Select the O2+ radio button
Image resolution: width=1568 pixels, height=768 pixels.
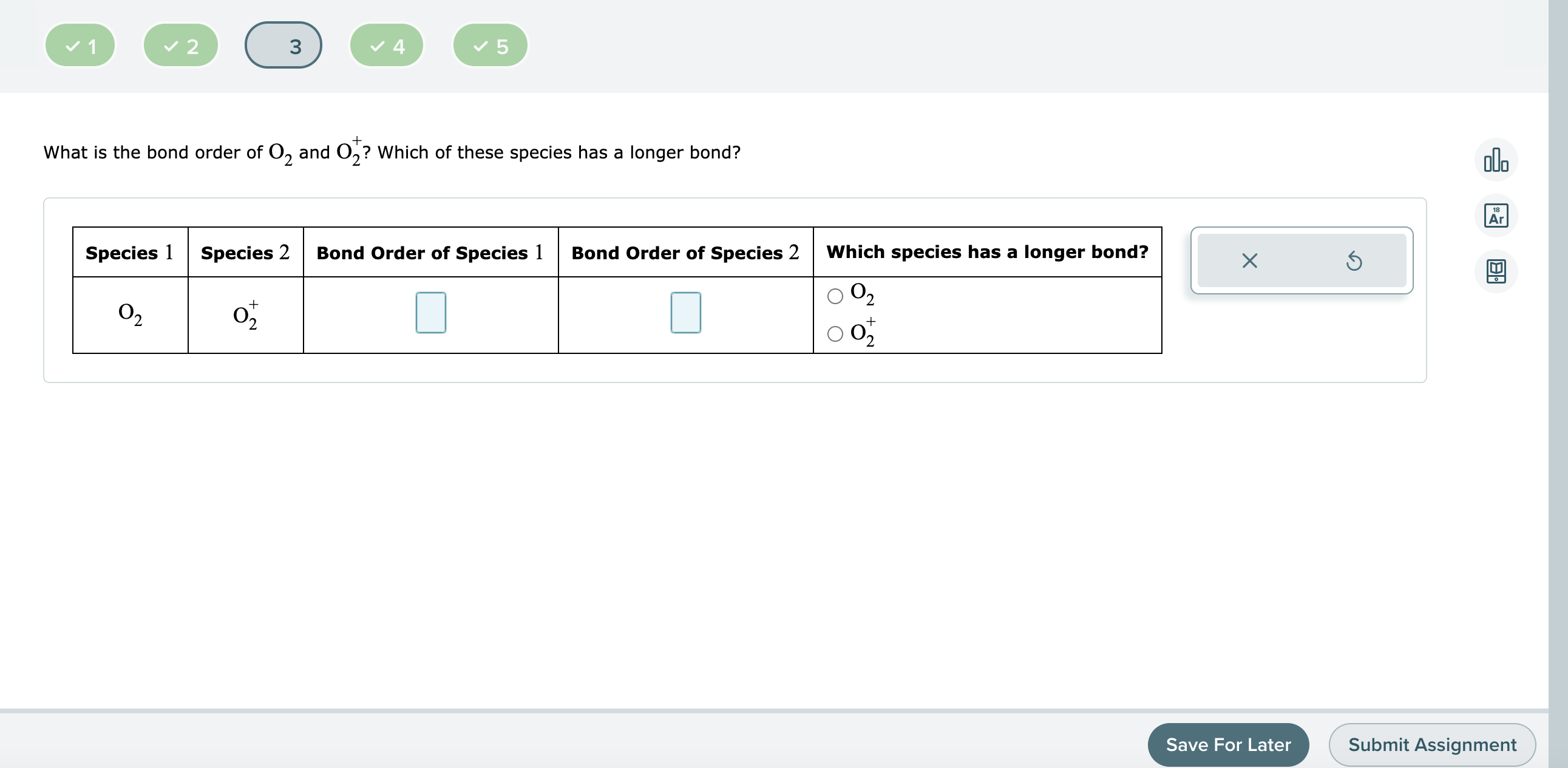coord(834,335)
